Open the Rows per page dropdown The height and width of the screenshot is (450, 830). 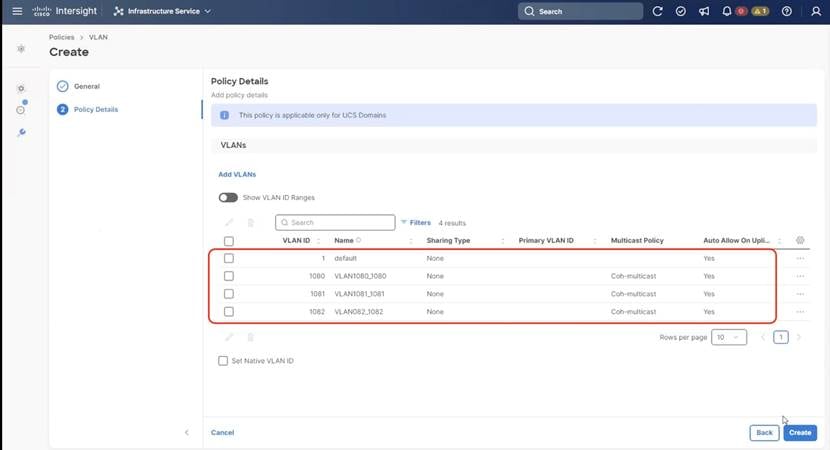pyautogui.click(x=729, y=337)
